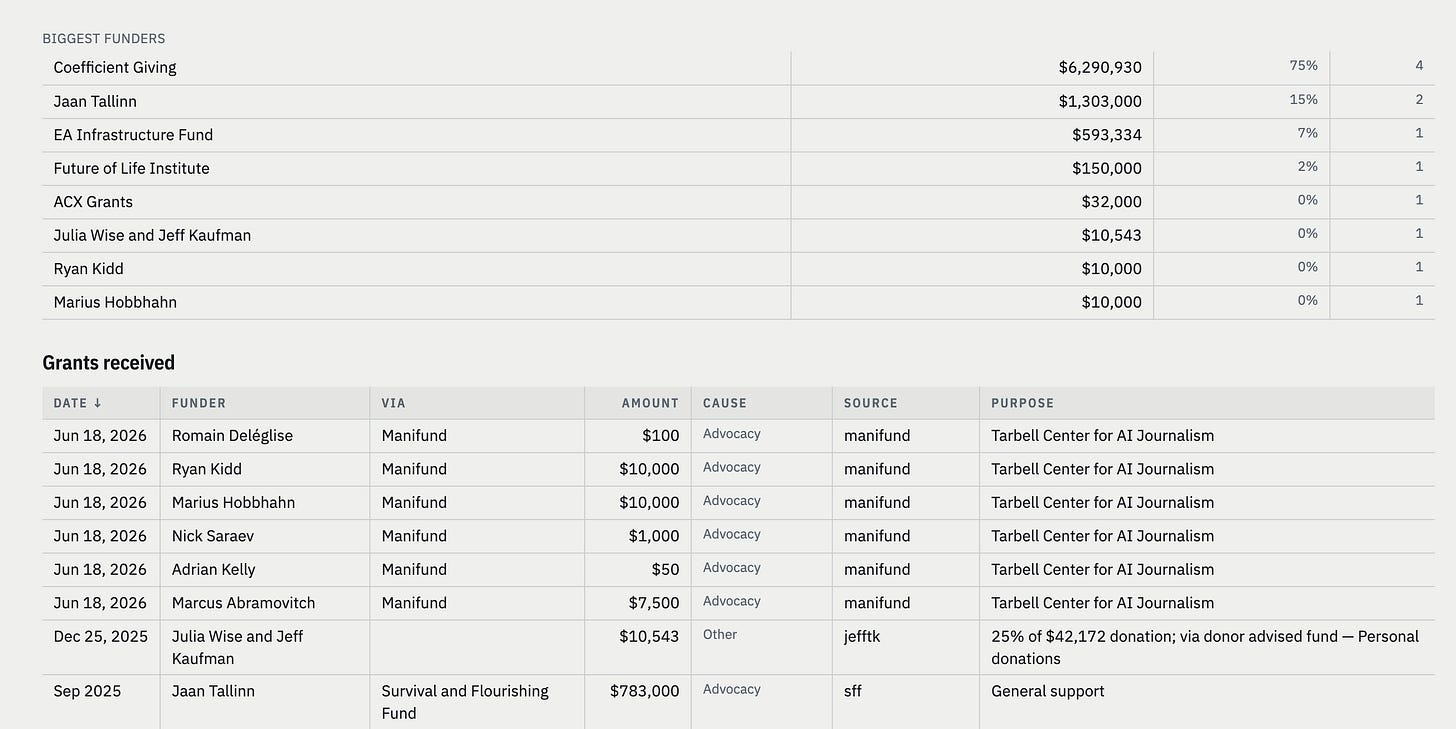1456x729 pixels.
Task: Click the PURPOSE column header
Action: [1022, 403]
